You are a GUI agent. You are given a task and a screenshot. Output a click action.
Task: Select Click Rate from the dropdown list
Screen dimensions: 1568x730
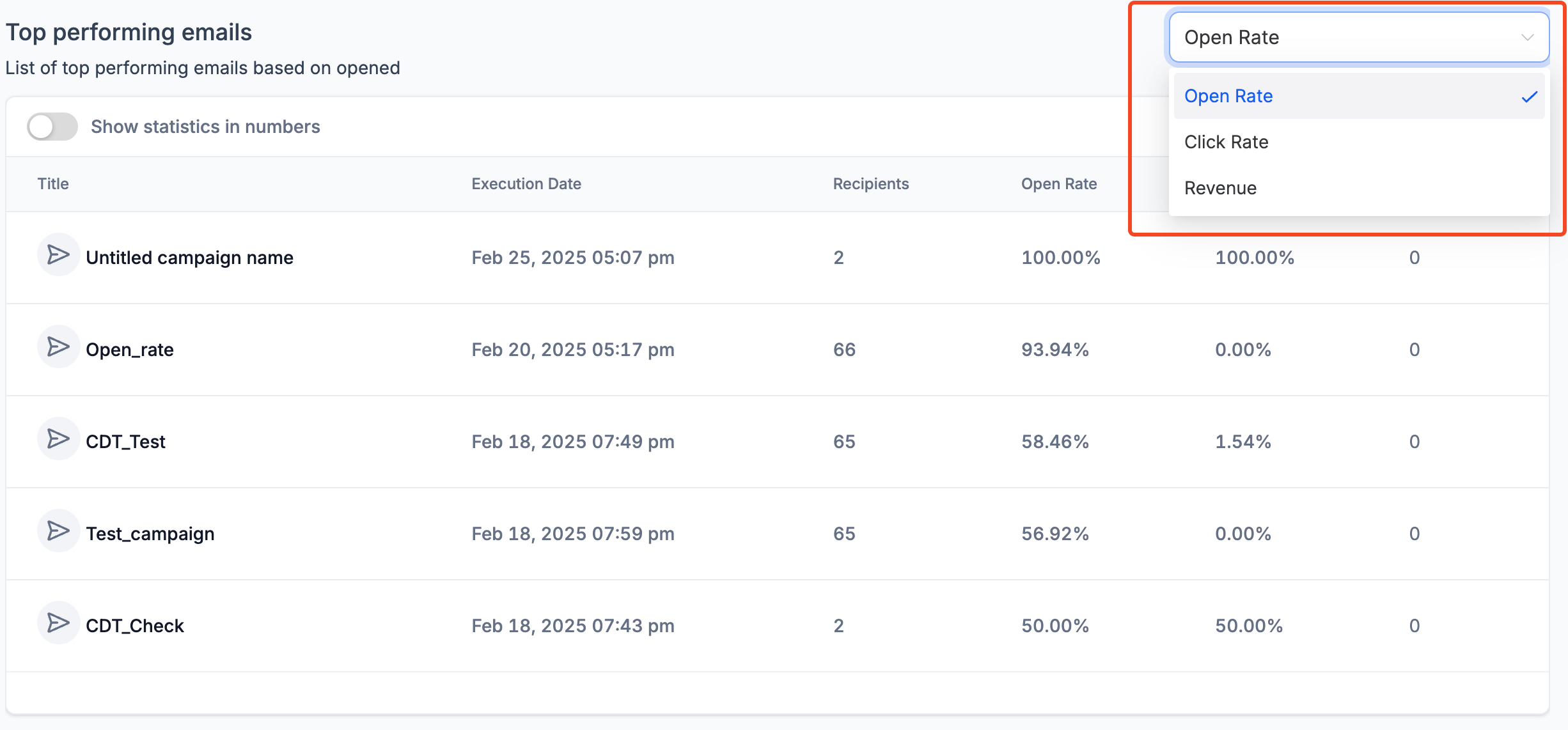coord(1226,142)
